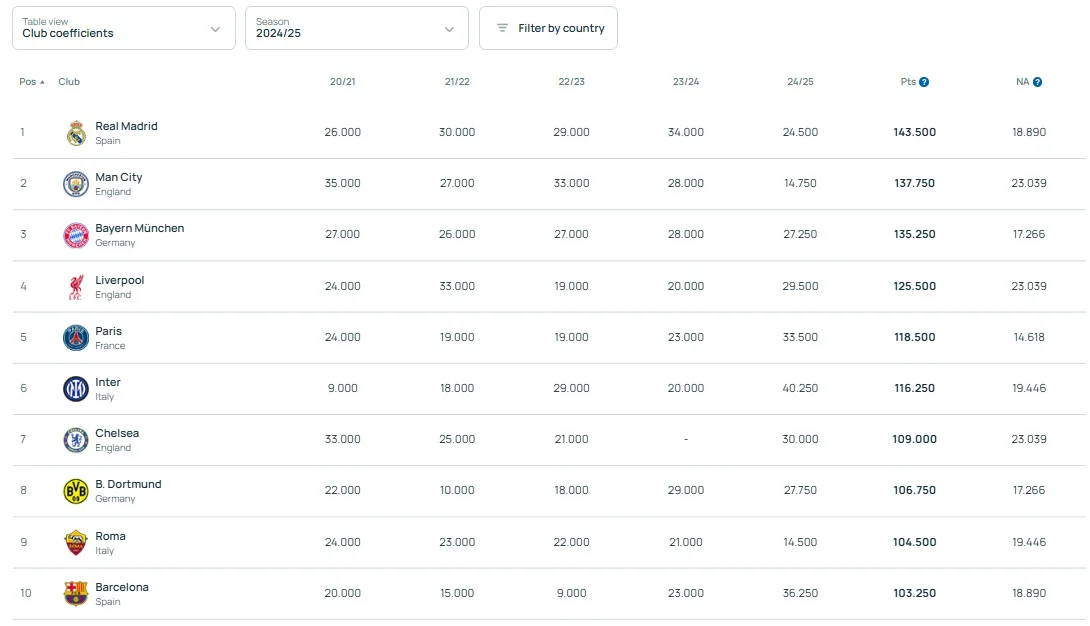Click the Liverpool club crest
The width and height of the screenshot is (1090, 626).
76,287
